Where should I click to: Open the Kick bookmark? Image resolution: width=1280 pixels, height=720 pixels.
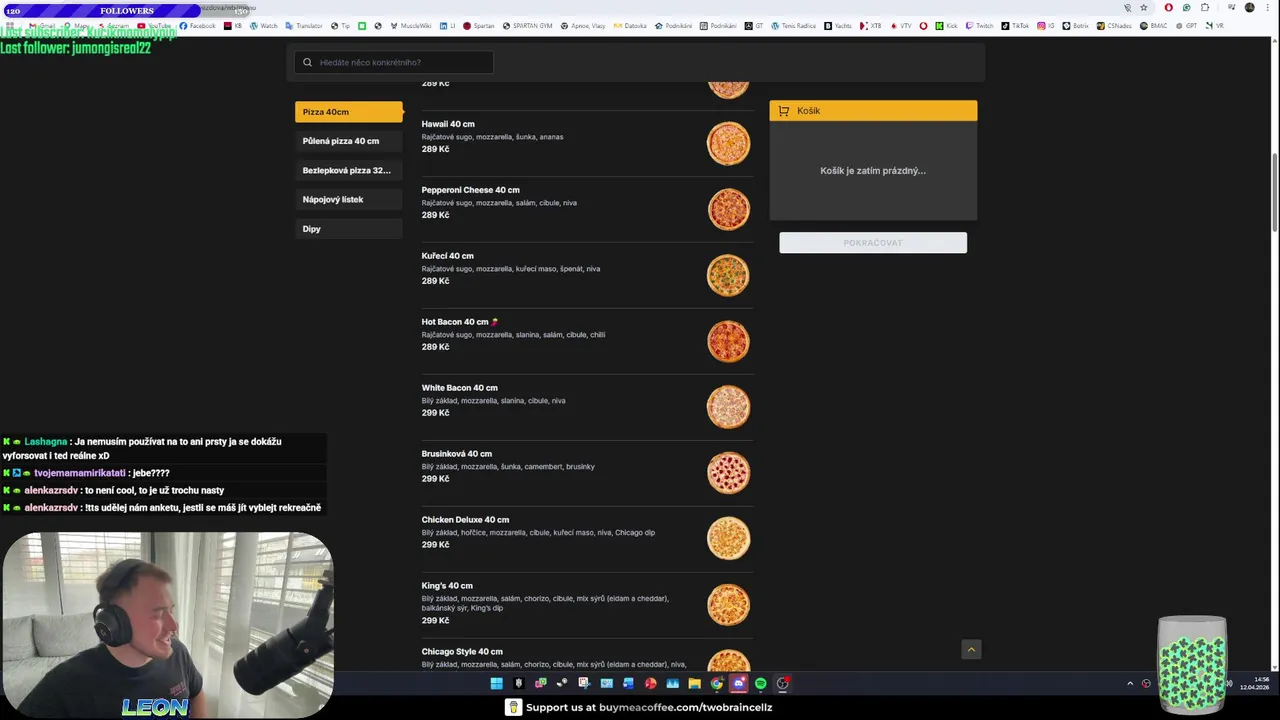click(946, 26)
